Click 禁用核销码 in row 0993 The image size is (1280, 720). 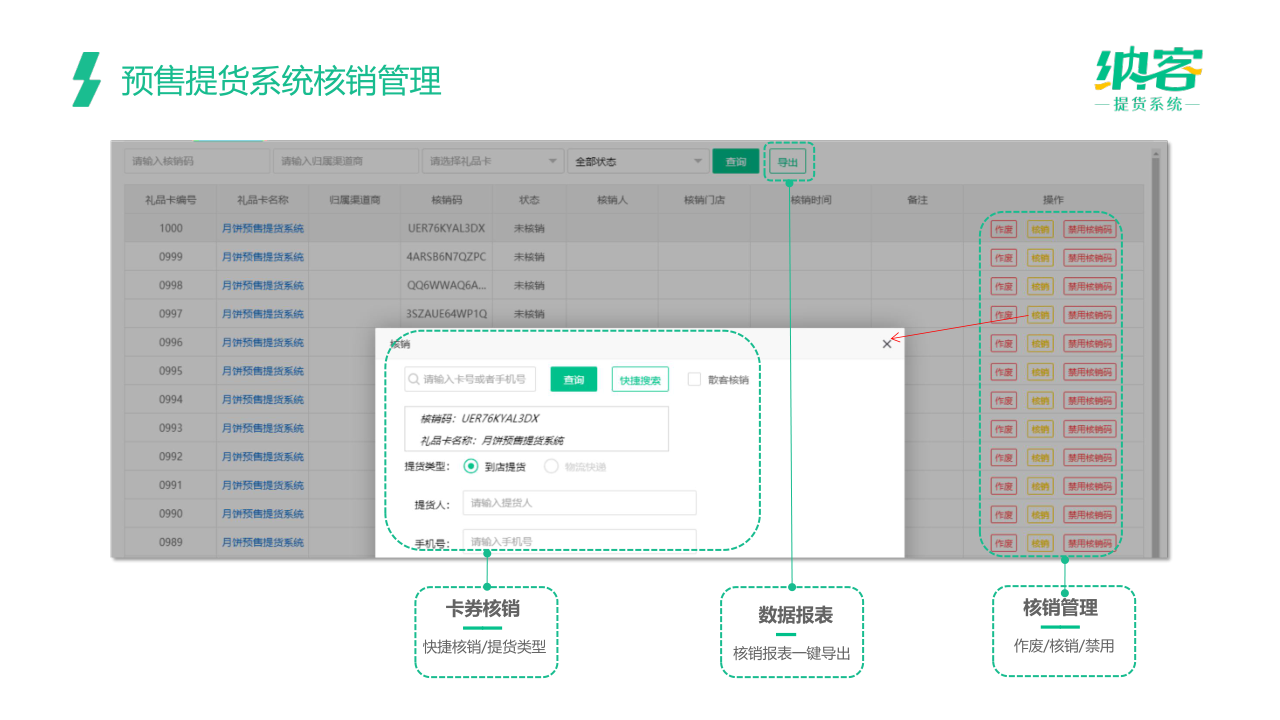tap(1089, 428)
